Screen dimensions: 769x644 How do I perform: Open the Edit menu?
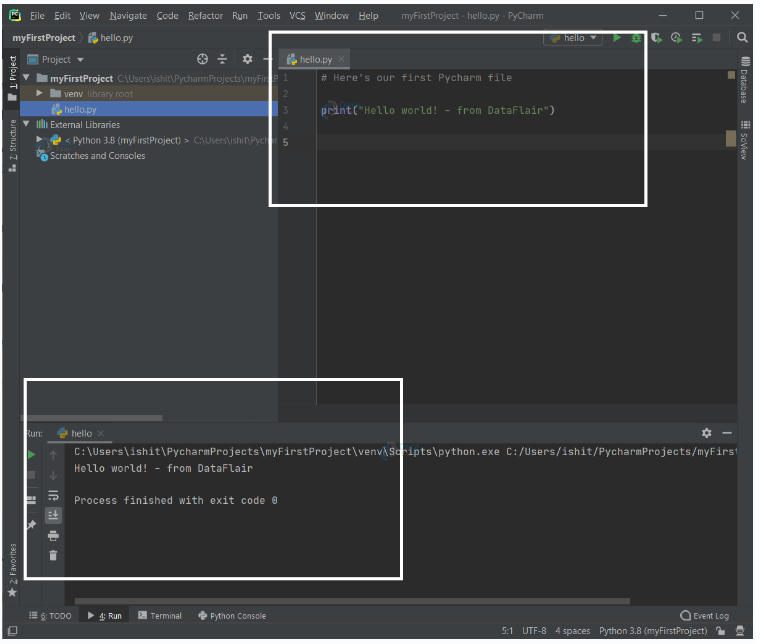[62, 16]
